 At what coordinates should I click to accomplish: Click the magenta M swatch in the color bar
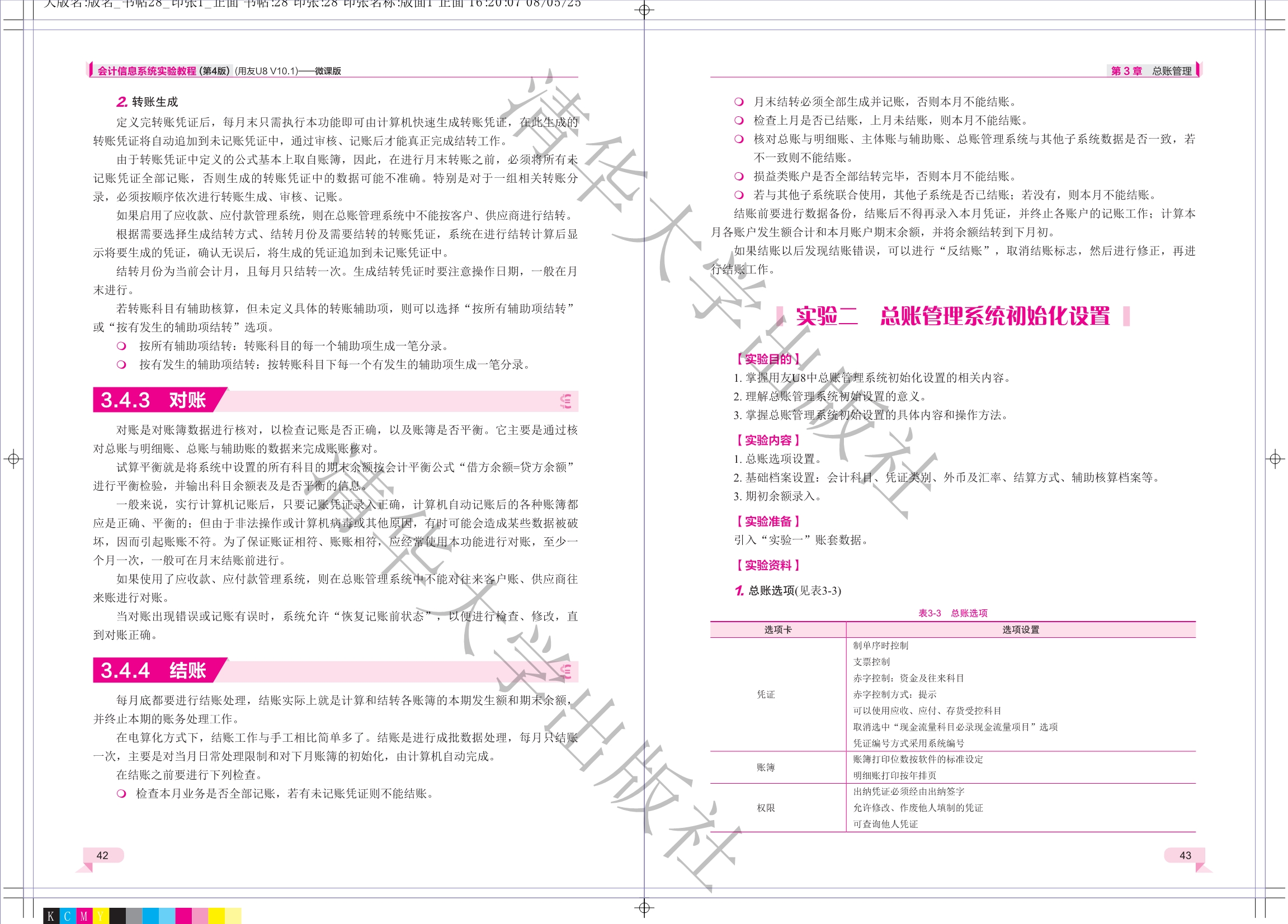(x=84, y=916)
